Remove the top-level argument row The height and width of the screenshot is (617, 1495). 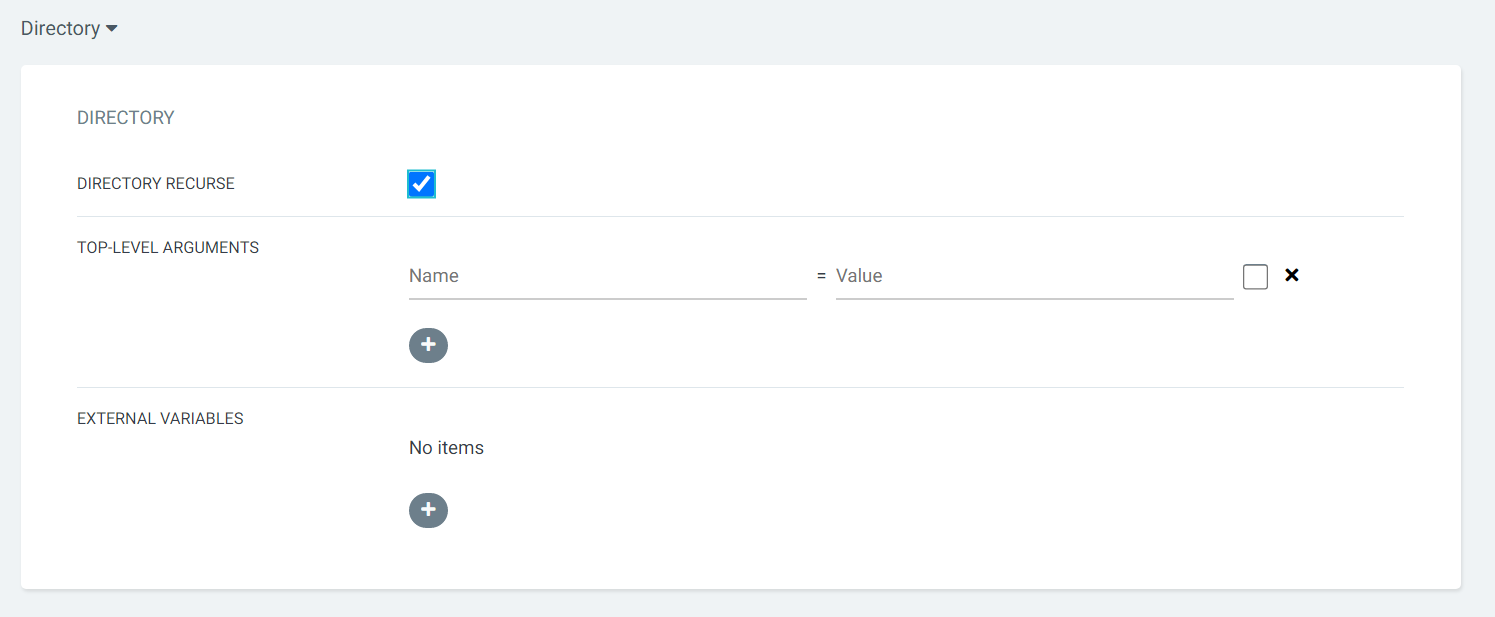pyautogui.click(x=1291, y=275)
